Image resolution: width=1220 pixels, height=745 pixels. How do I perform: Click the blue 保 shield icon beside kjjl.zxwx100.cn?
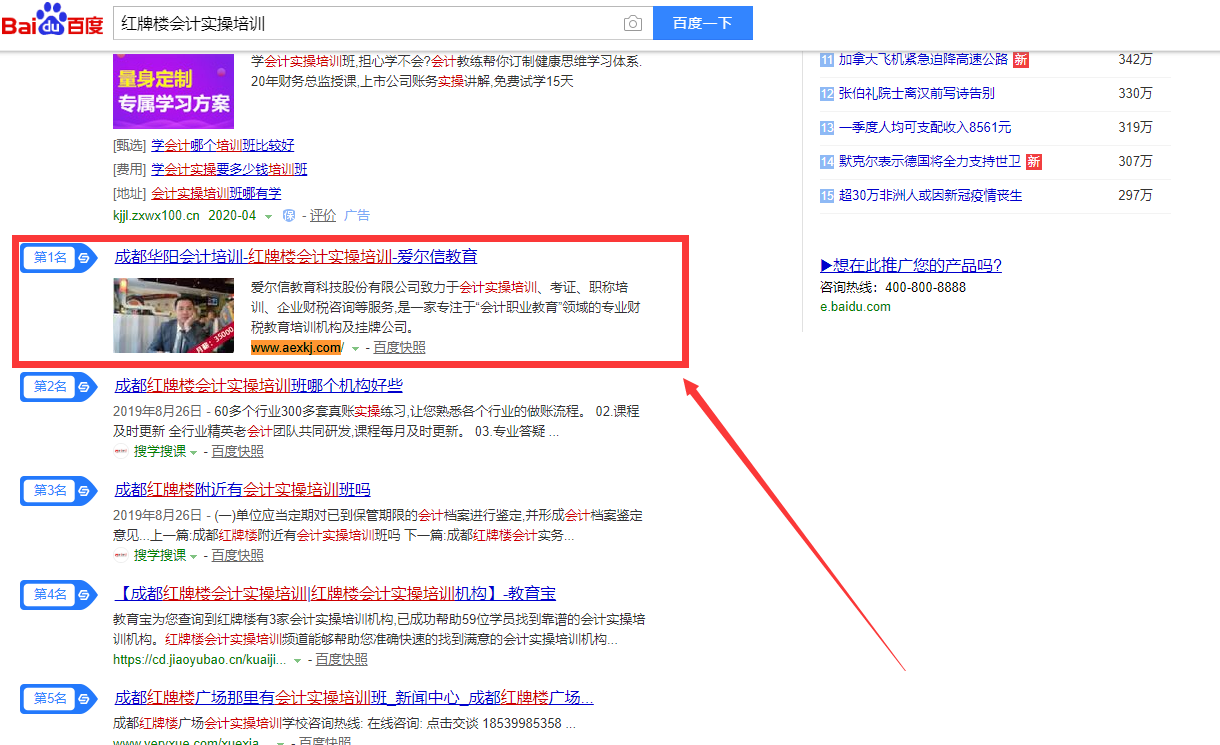pos(289,216)
